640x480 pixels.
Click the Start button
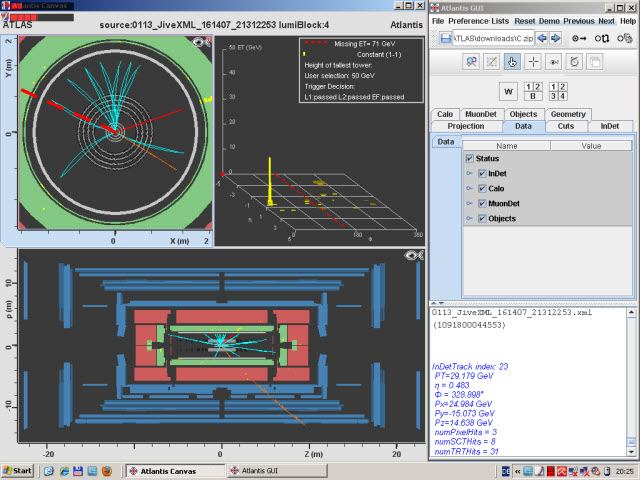click(18, 471)
